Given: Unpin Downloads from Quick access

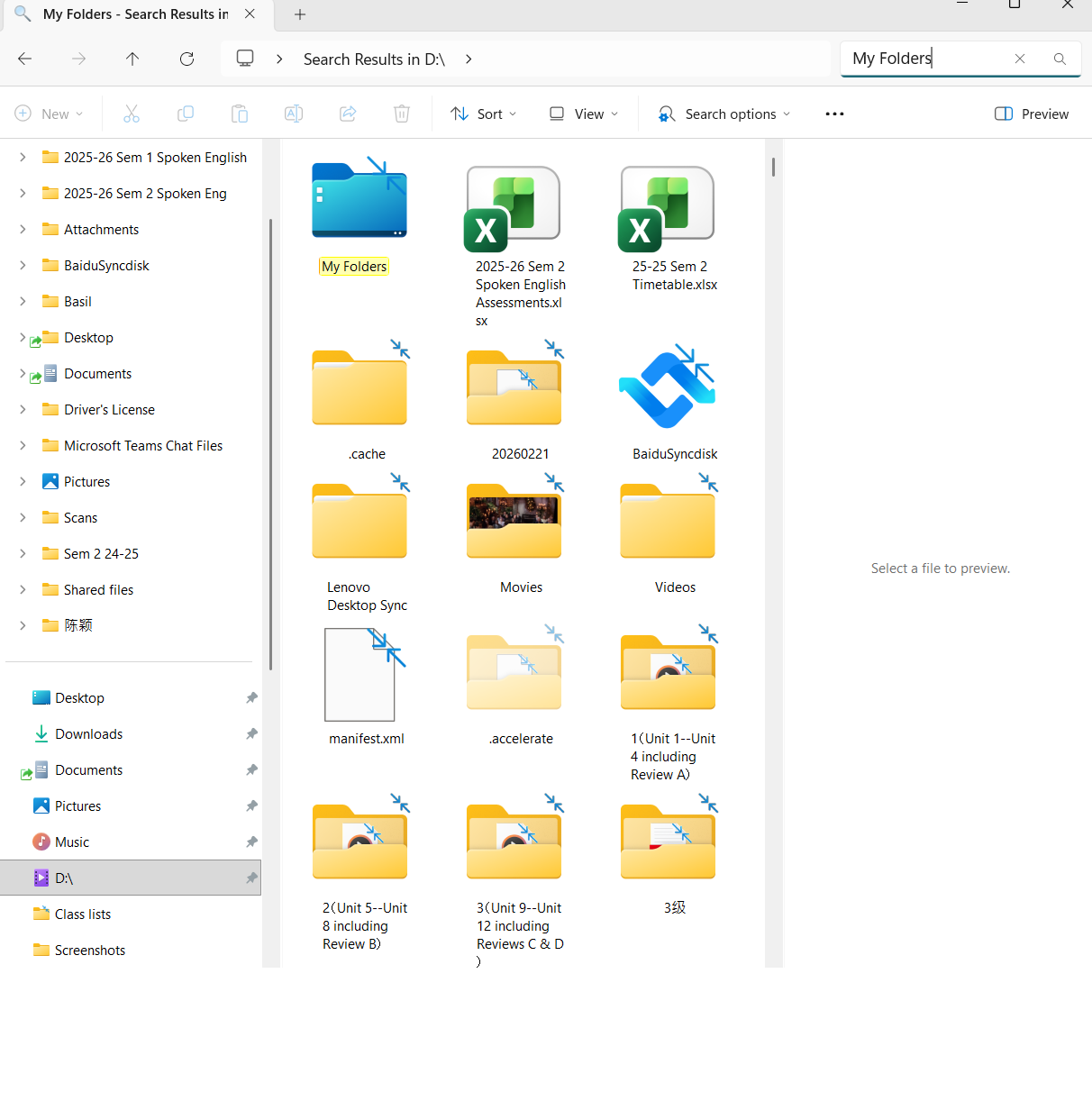Looking at the screenshot, I should pos(252,733).
